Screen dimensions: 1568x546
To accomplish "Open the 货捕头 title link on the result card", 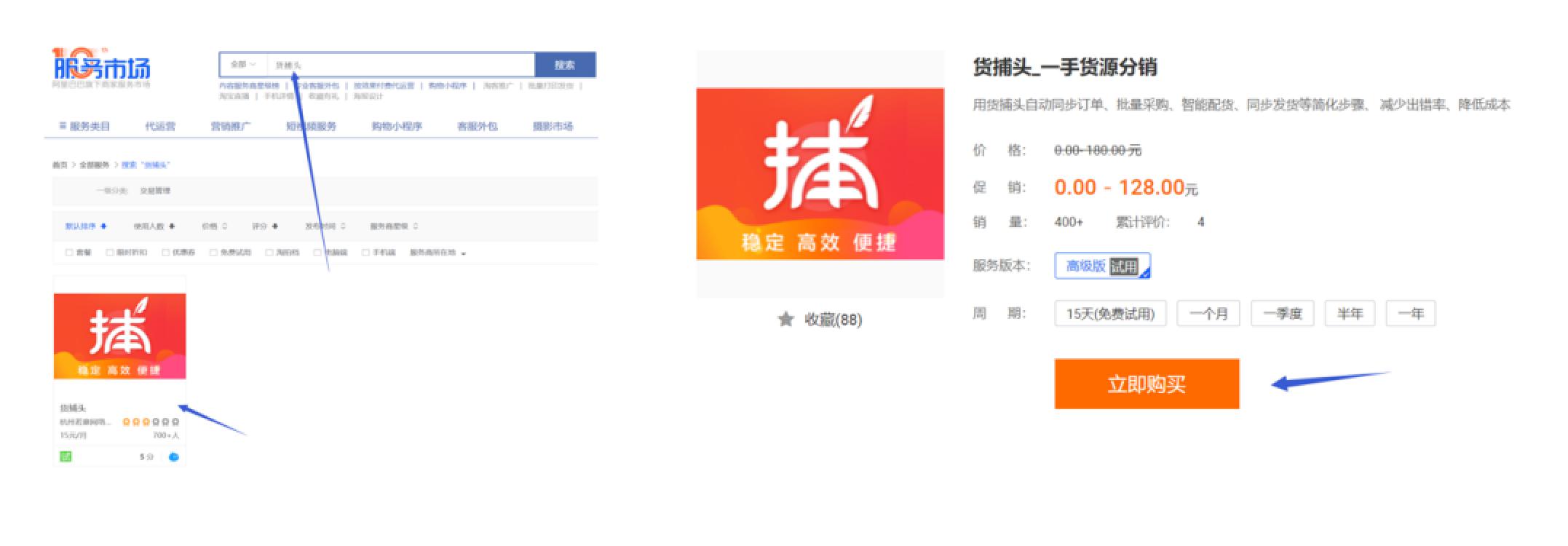I will point(73,408).
